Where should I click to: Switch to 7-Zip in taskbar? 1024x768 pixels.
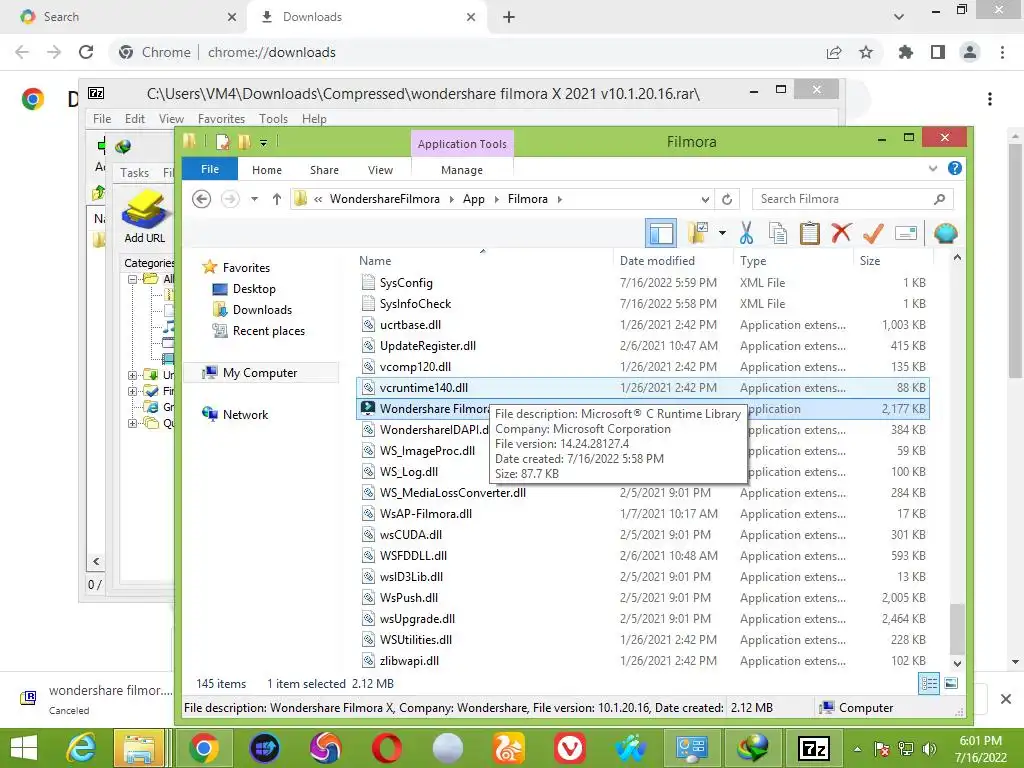[814, 748]
